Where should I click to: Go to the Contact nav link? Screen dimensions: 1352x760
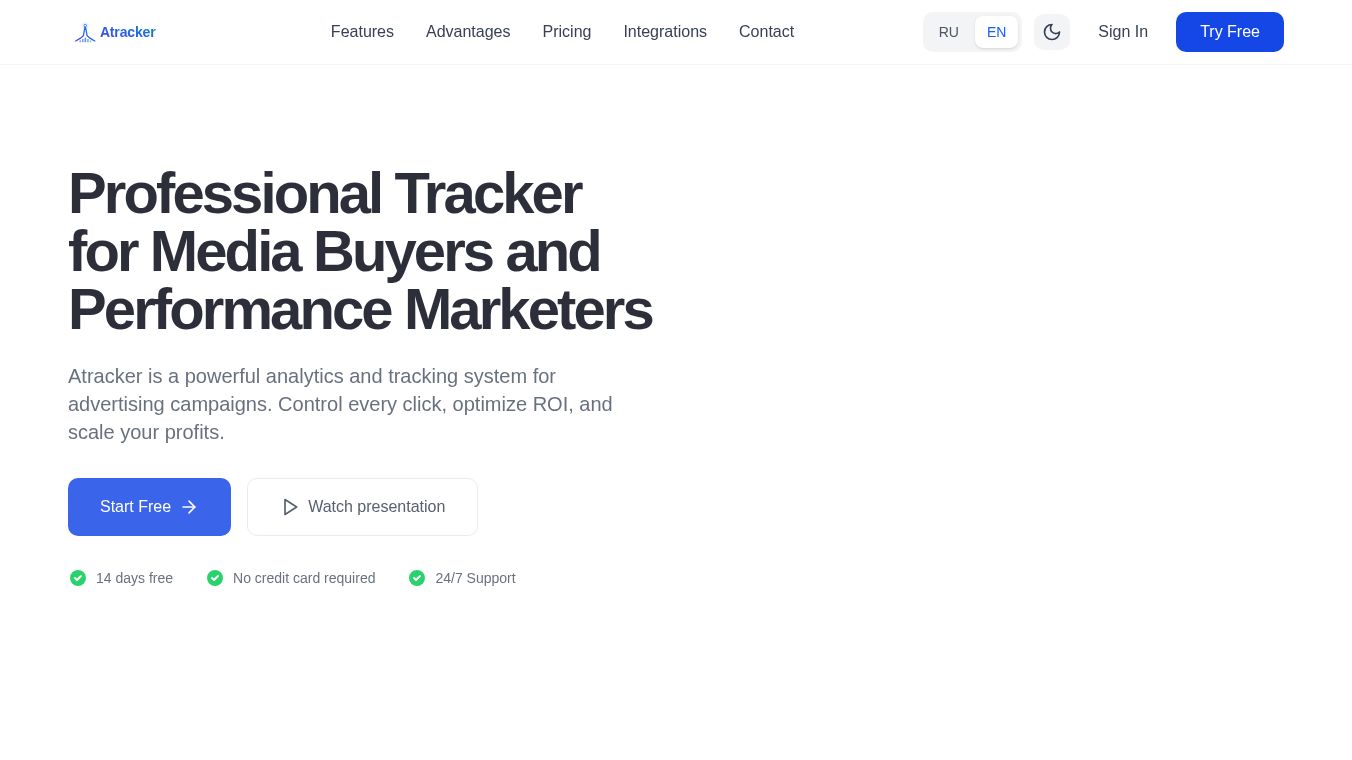[x=767, y=32]
